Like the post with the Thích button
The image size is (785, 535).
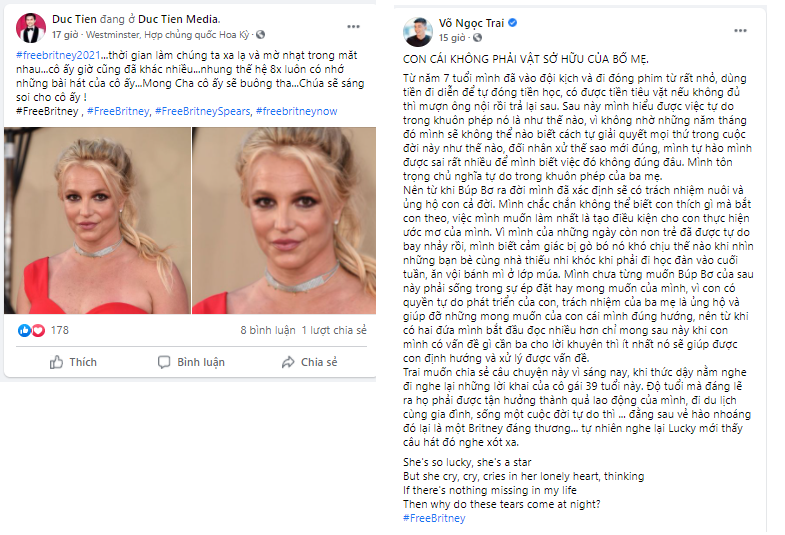[73, 362]
